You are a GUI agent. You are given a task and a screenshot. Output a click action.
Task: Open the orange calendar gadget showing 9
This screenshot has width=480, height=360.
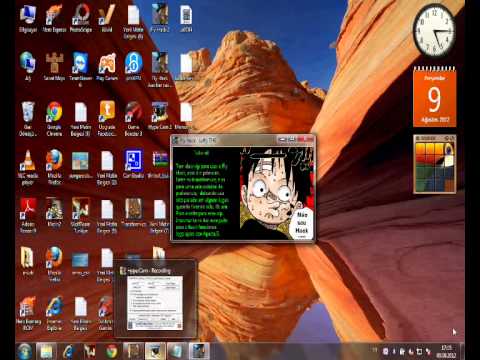435,97
